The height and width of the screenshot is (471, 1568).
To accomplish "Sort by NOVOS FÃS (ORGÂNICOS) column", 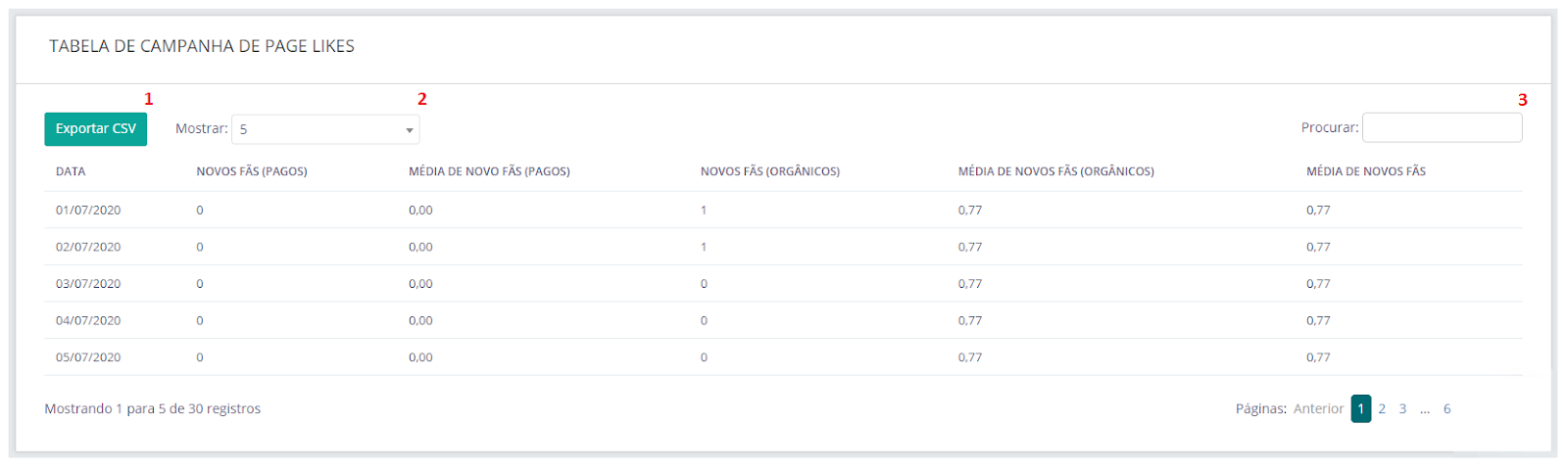I will [769, 171].
